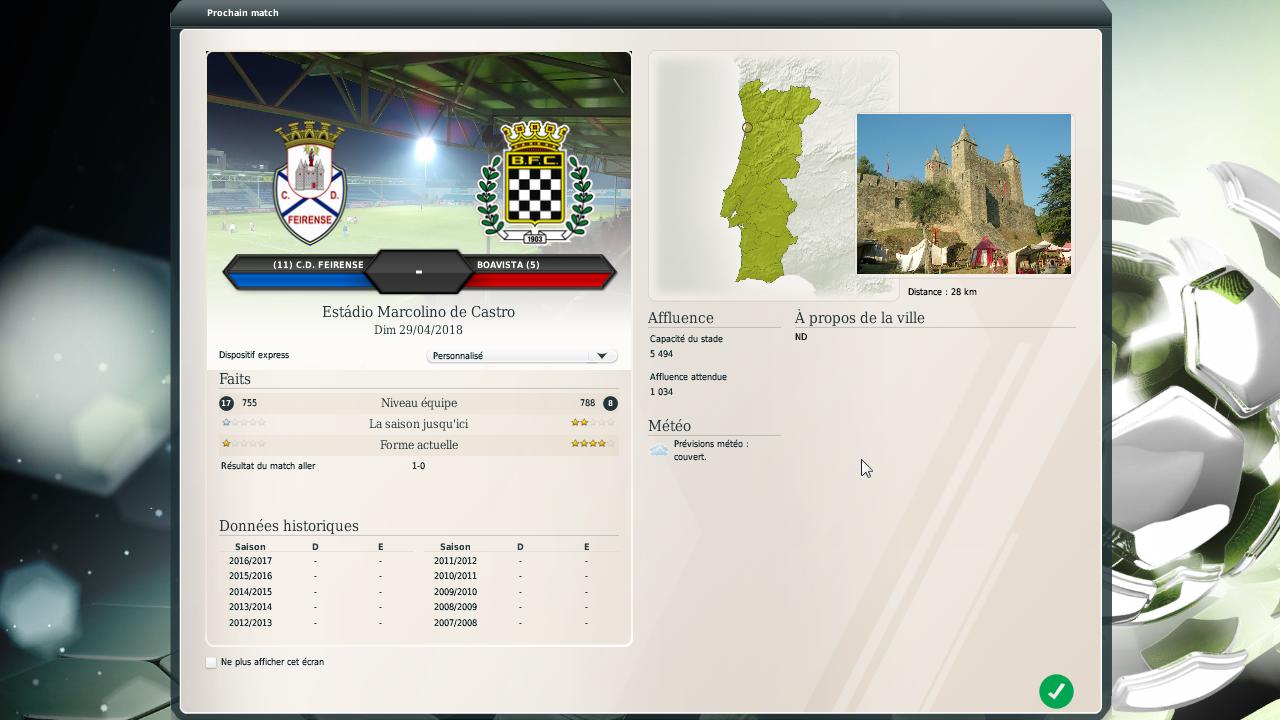Click 'Estádio Marcolino de Castro' stadium name
This screenshot has width=1280, height=720.
pyautogui.click(x=418, y=312)
